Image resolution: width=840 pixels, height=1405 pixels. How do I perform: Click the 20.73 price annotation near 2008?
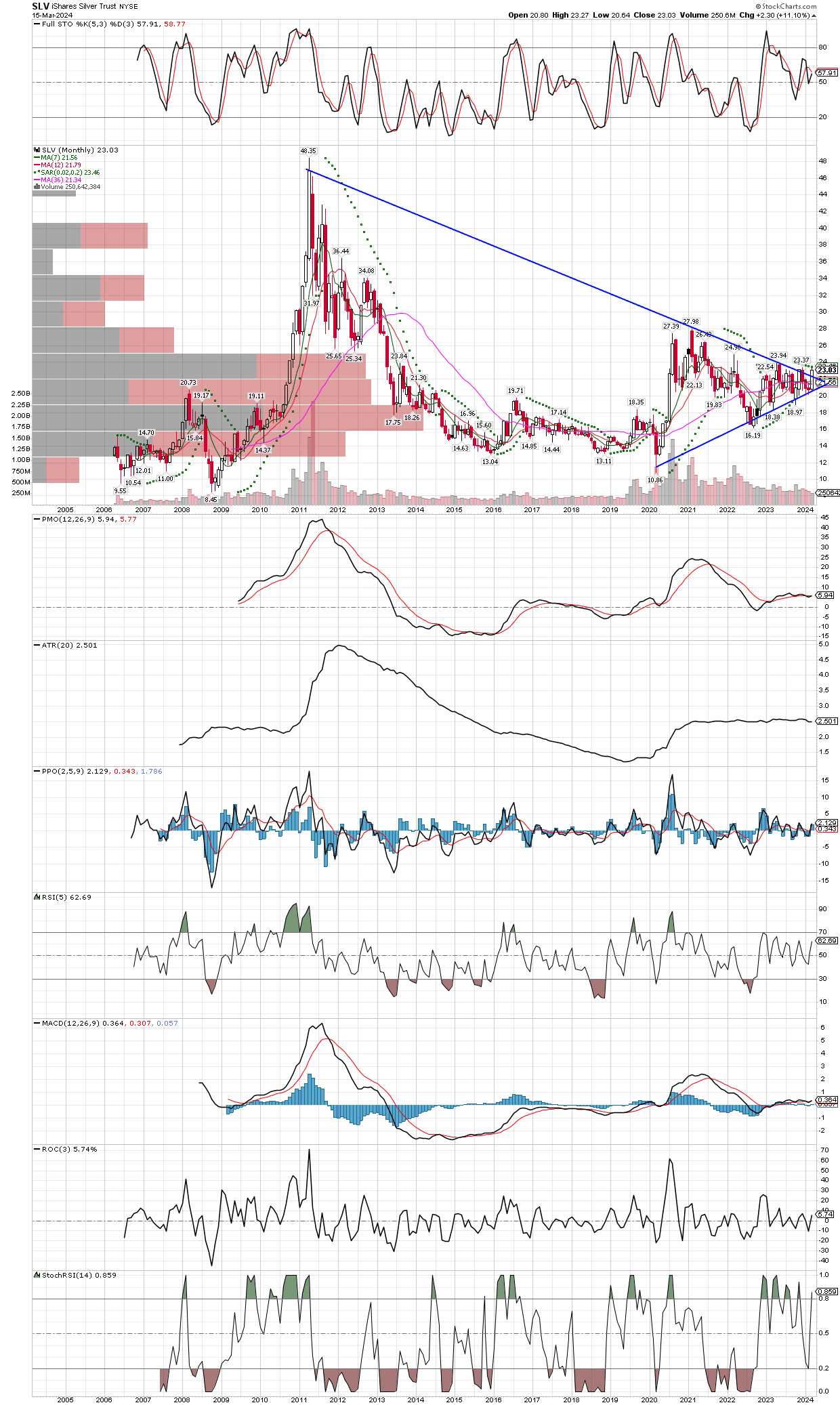[x=188, y=382]
